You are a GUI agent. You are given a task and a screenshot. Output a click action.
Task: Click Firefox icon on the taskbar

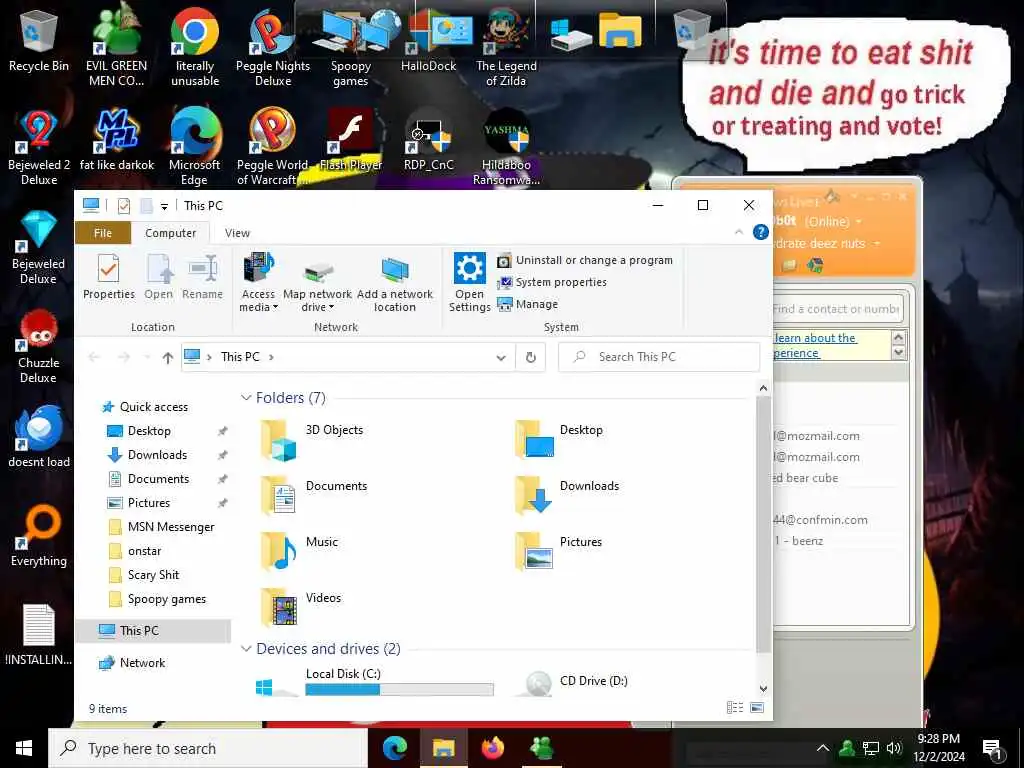[x=493, y=748]
